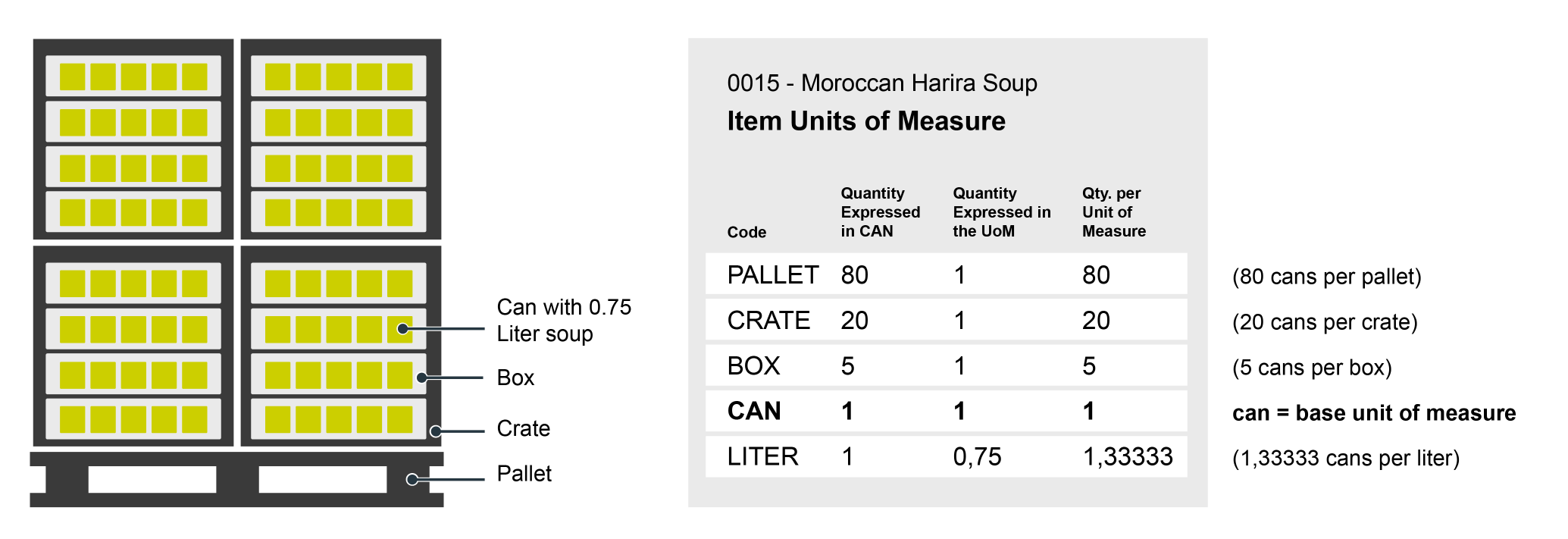This screenshot has height=539, width=1568.
Task: Click the LITER code cell
Action: point(762,456)
